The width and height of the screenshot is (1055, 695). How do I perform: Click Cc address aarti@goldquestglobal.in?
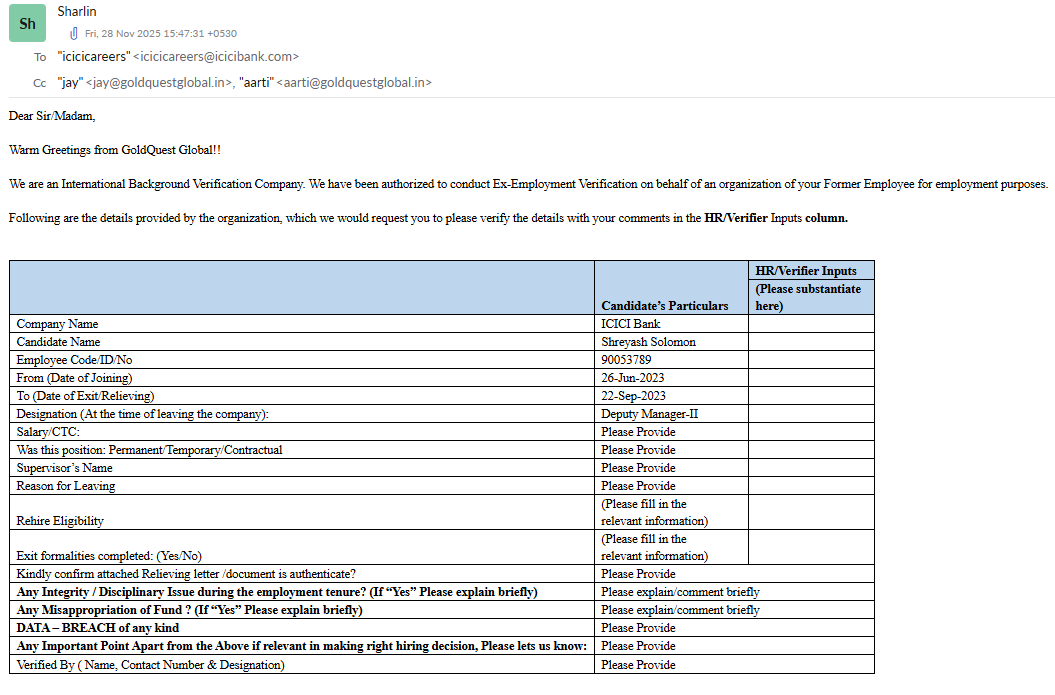click(354, 83)
